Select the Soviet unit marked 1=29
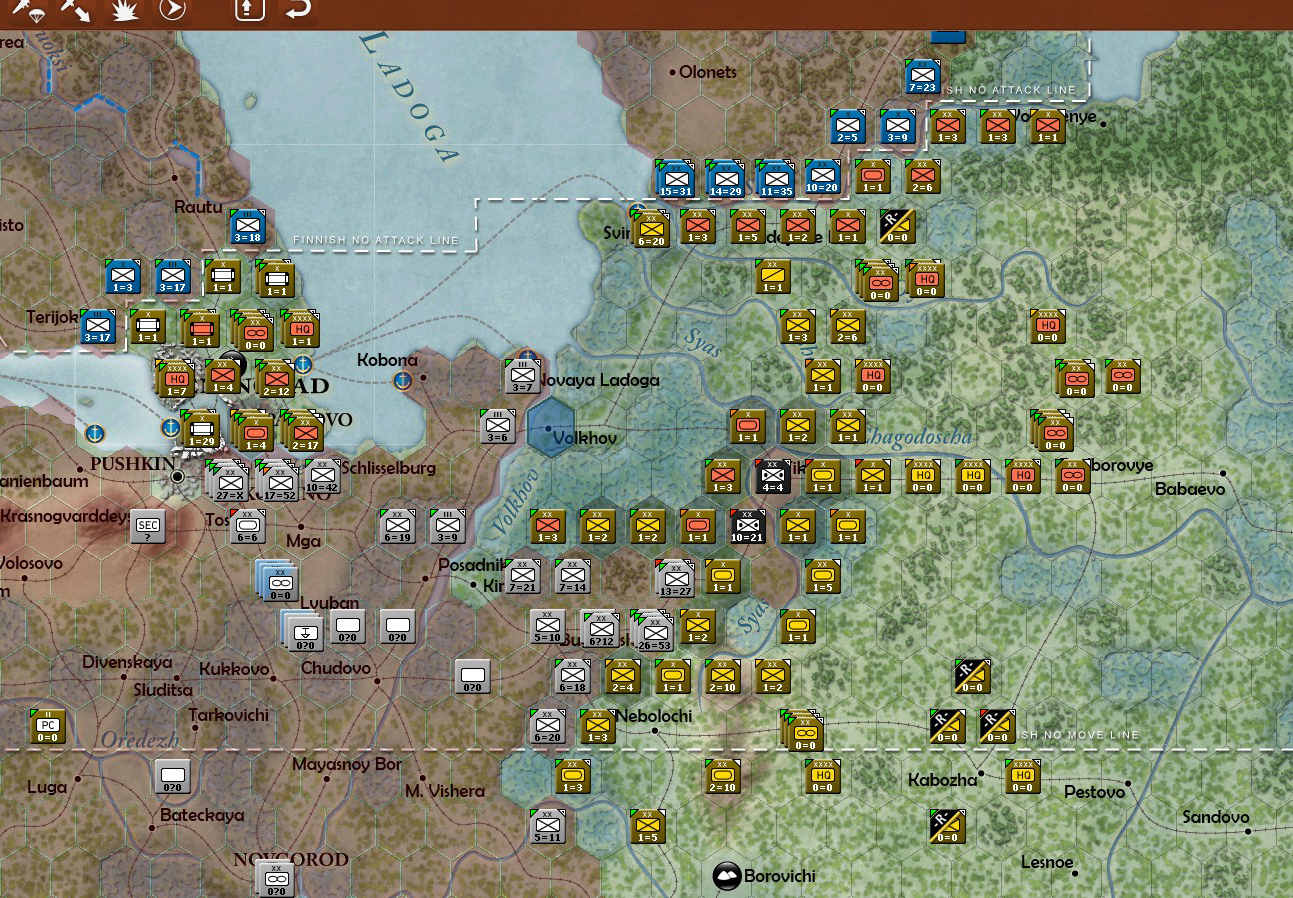The height and width of the screenshot is (898, 1293). click(200, 430)
